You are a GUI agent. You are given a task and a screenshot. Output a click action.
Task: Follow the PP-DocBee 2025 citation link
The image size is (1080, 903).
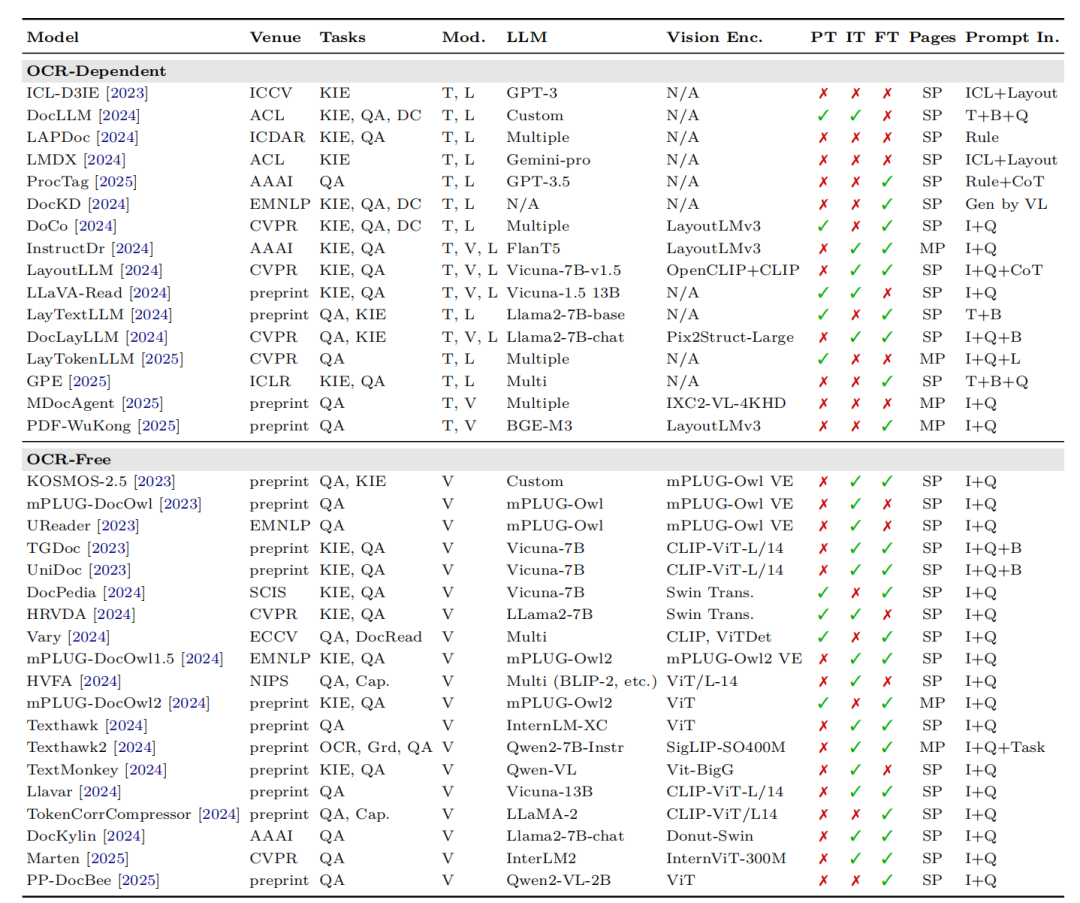coord(139,880)
